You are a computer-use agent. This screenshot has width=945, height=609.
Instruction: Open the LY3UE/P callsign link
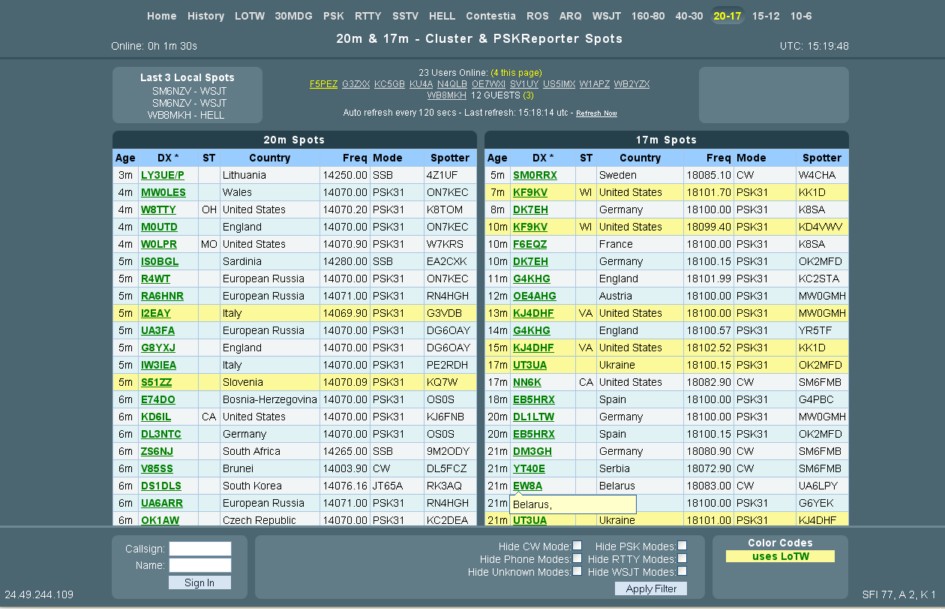point(162,175)
